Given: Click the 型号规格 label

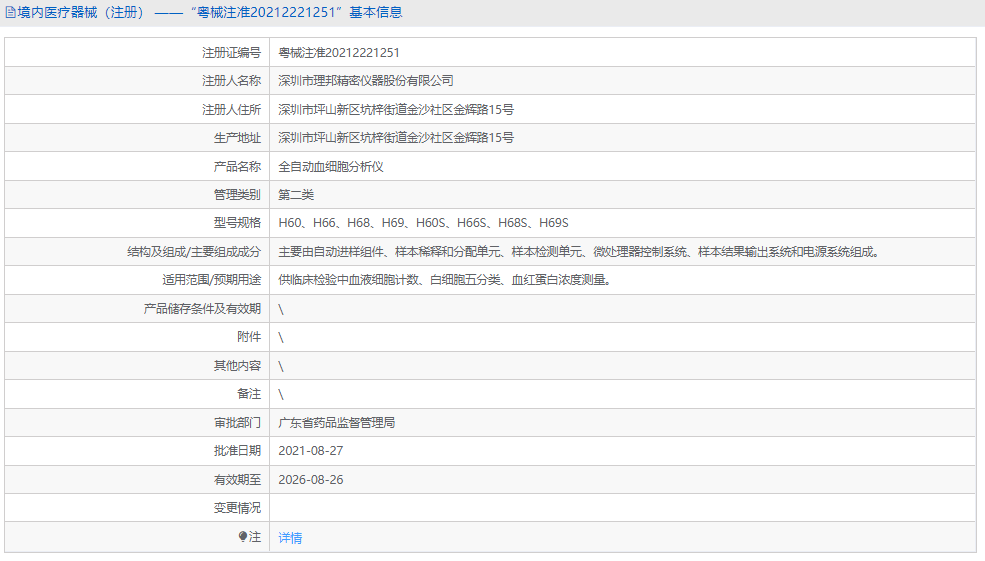Looking at the screenshot, I should tap(237, 223).
